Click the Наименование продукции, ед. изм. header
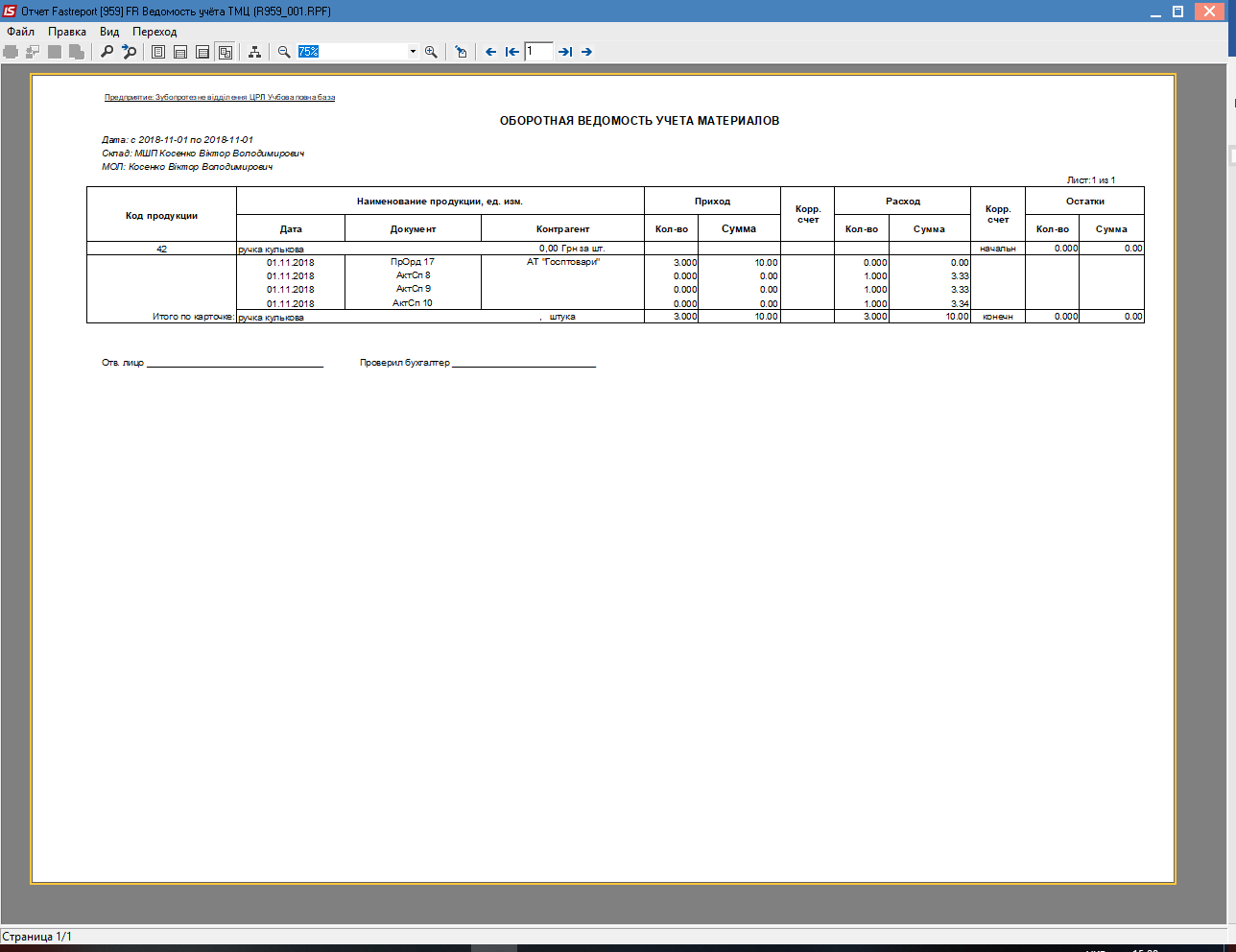This screenshot has height=952, width=1236. 440,202
